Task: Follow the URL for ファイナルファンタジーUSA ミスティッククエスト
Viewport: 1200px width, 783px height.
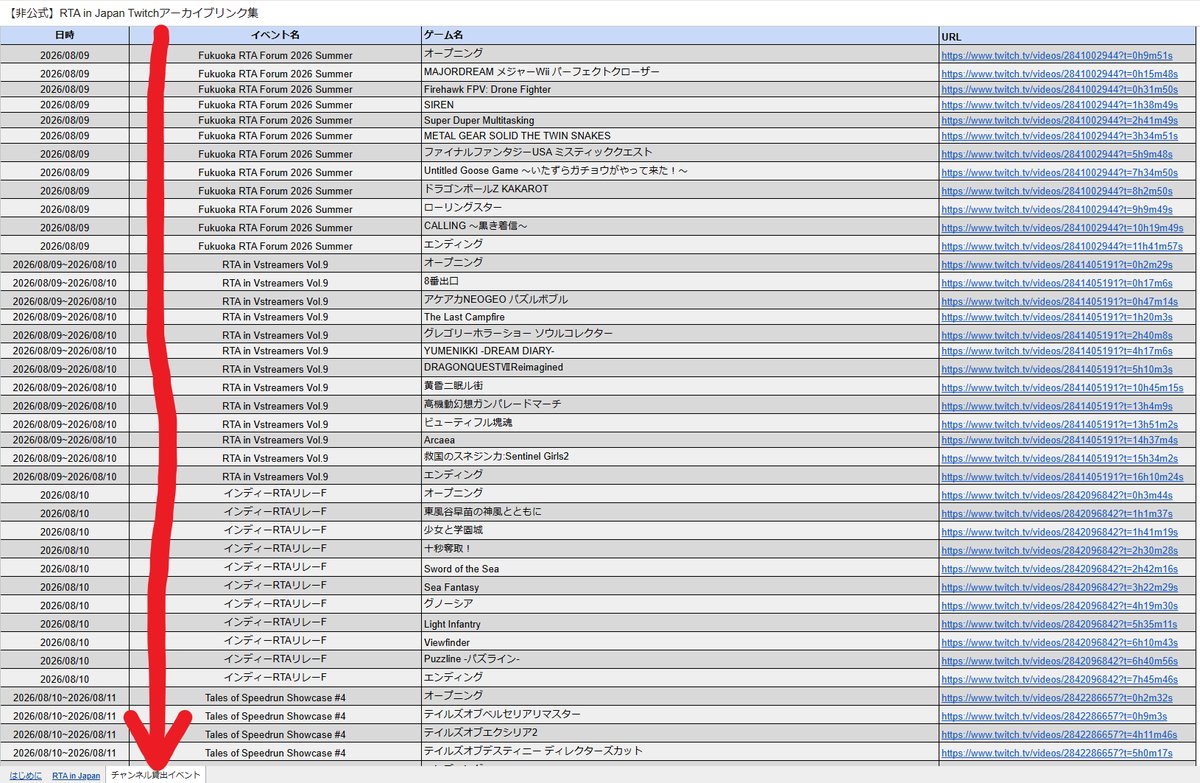Action: click(1057, 154)
